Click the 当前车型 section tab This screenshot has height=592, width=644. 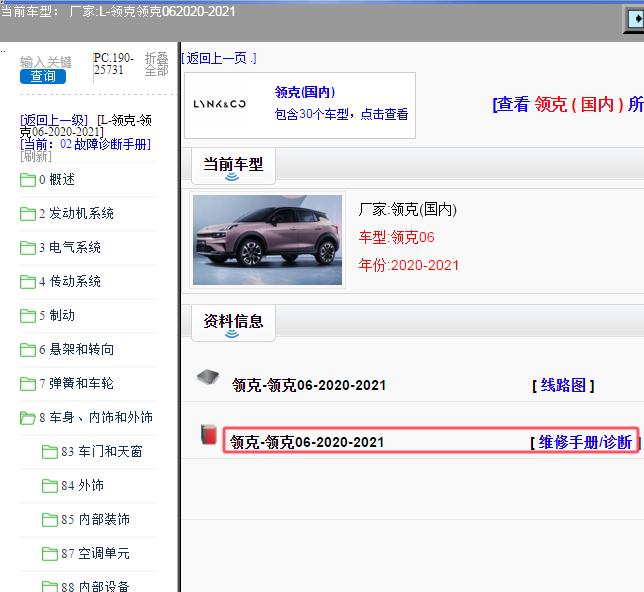(233, 166)
